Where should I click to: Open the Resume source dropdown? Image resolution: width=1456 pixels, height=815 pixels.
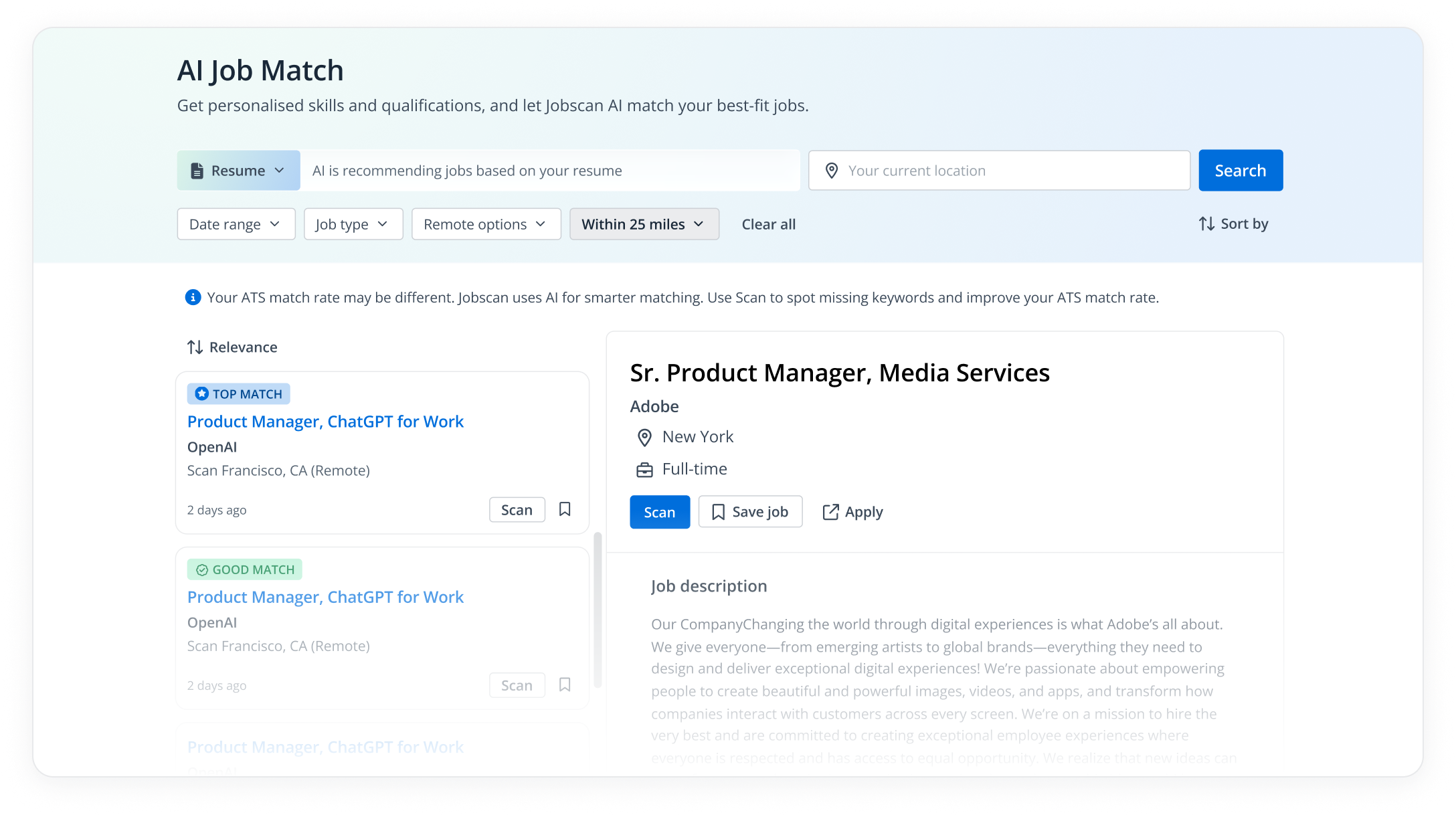point(238,171)
